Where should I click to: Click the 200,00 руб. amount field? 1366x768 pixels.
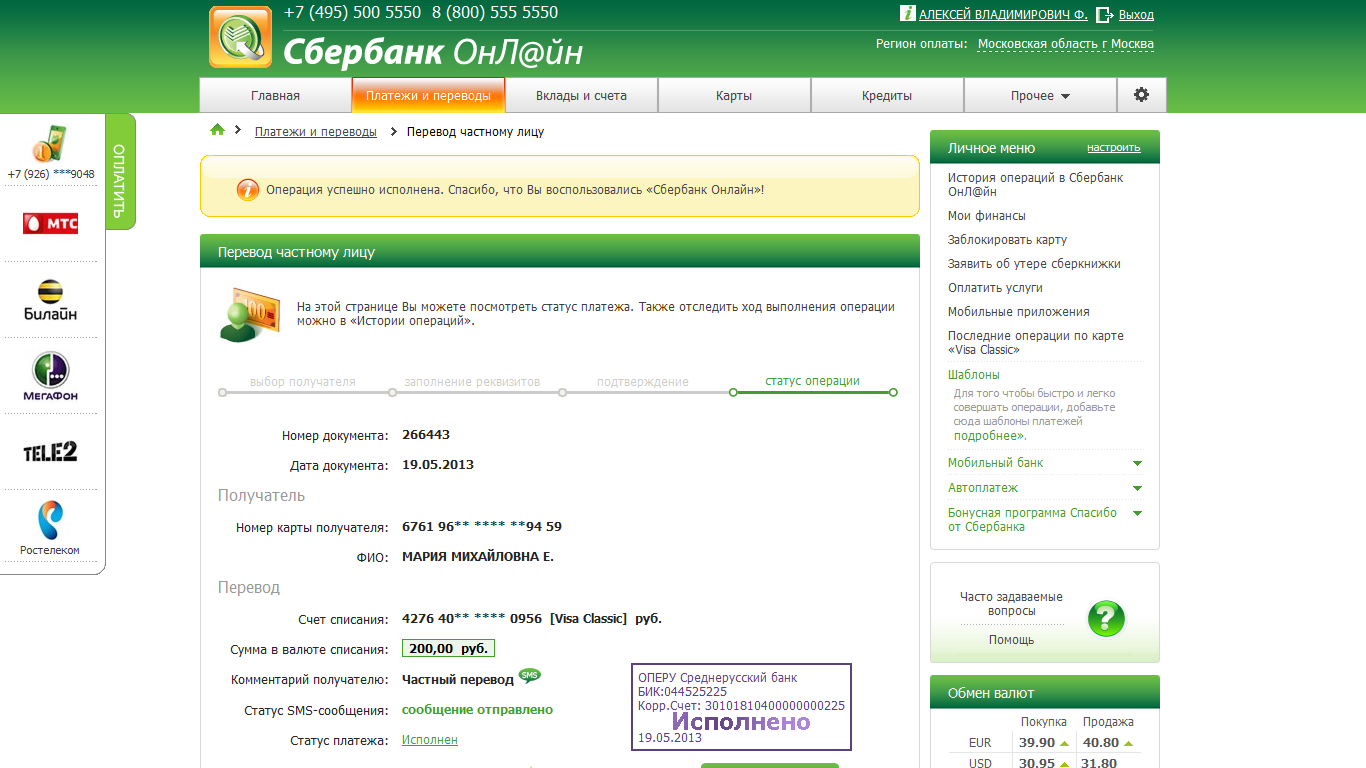pyautogui.click(x=448, y=648)
